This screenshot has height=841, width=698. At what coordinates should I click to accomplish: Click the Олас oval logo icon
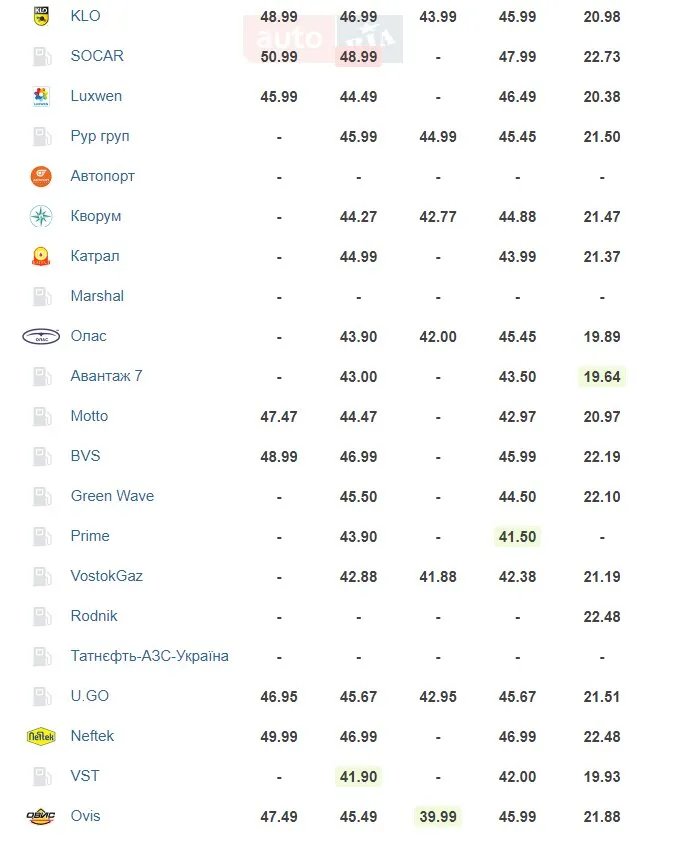point(41,336)
